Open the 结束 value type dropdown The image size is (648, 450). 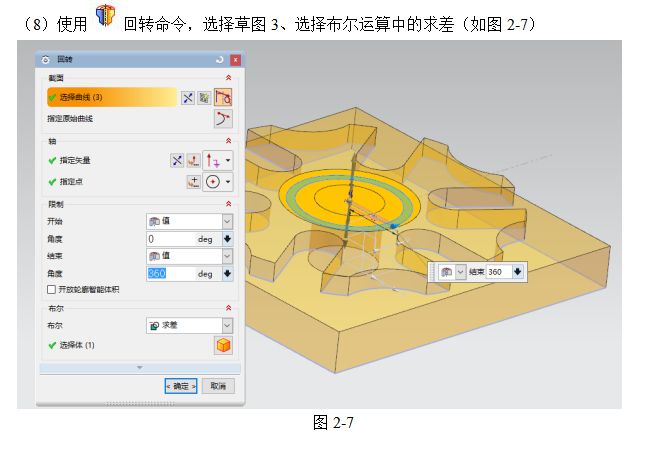click(227, 256)
